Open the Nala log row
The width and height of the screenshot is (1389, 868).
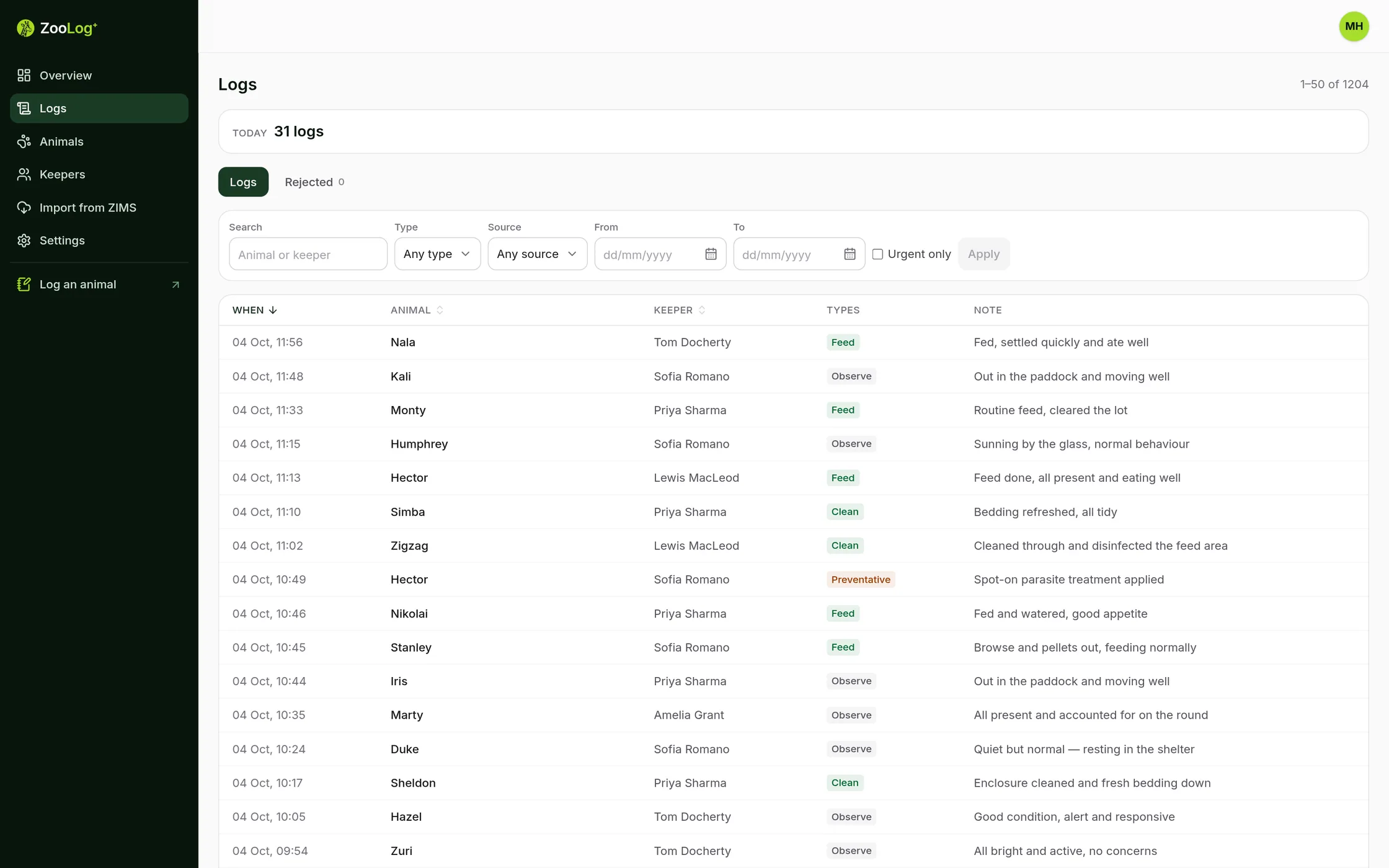pyautogui.click(x=793, y=342)
